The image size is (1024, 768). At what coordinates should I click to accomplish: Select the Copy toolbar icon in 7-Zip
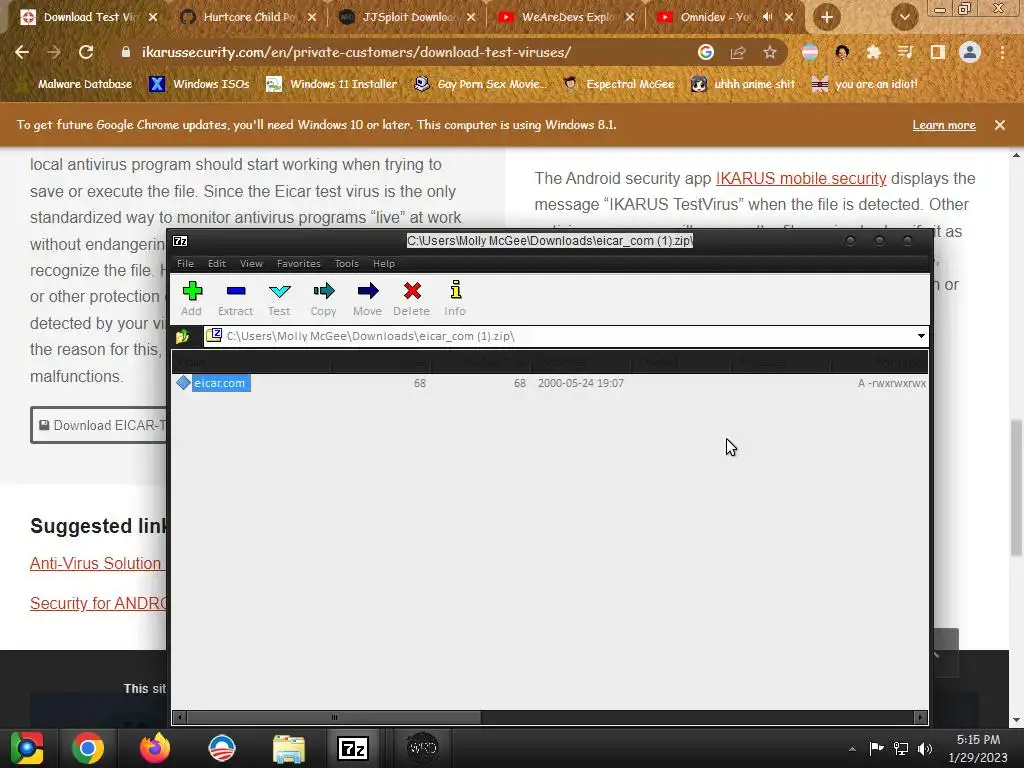click(323, 298)
